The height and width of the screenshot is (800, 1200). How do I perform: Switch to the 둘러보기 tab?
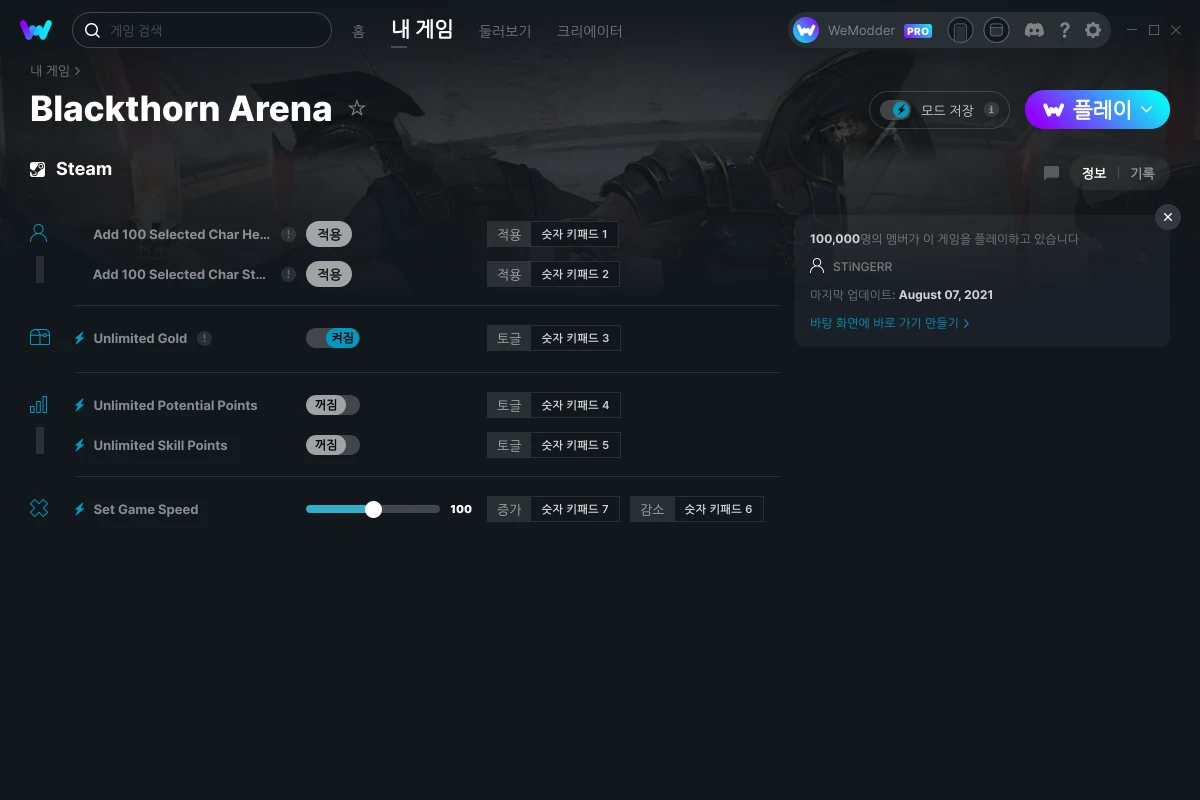505,31
